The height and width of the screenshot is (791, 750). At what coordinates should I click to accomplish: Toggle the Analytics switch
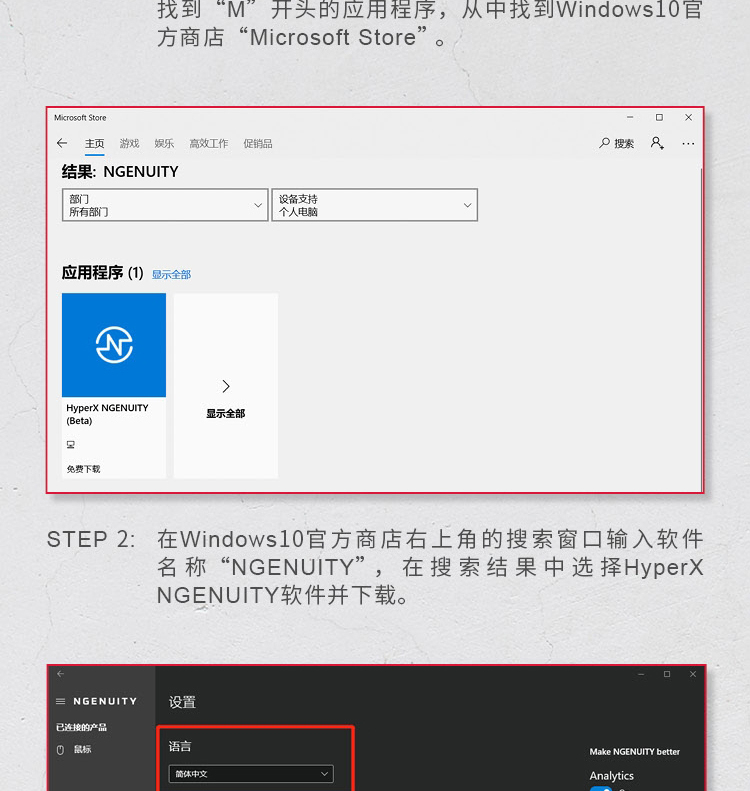coord(601,788)
